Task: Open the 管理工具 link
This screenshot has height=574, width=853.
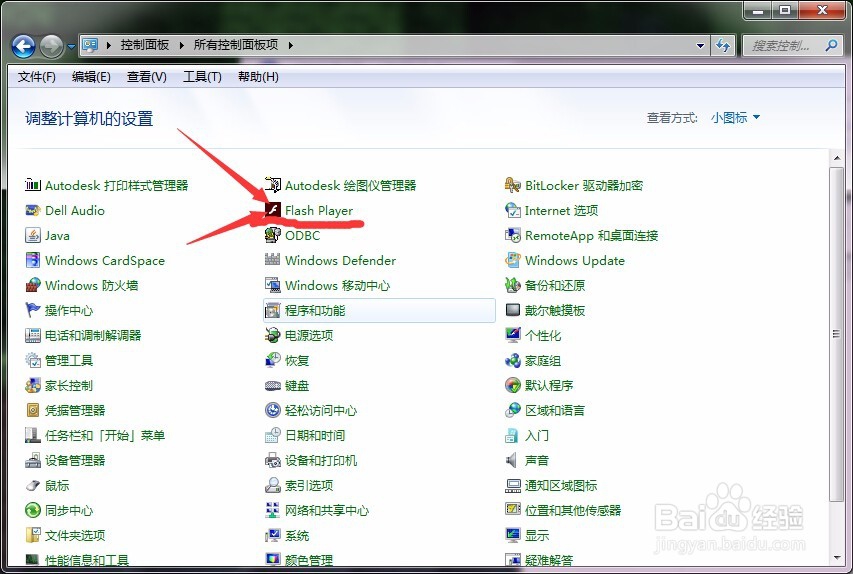Action: [x=69, y=360]
